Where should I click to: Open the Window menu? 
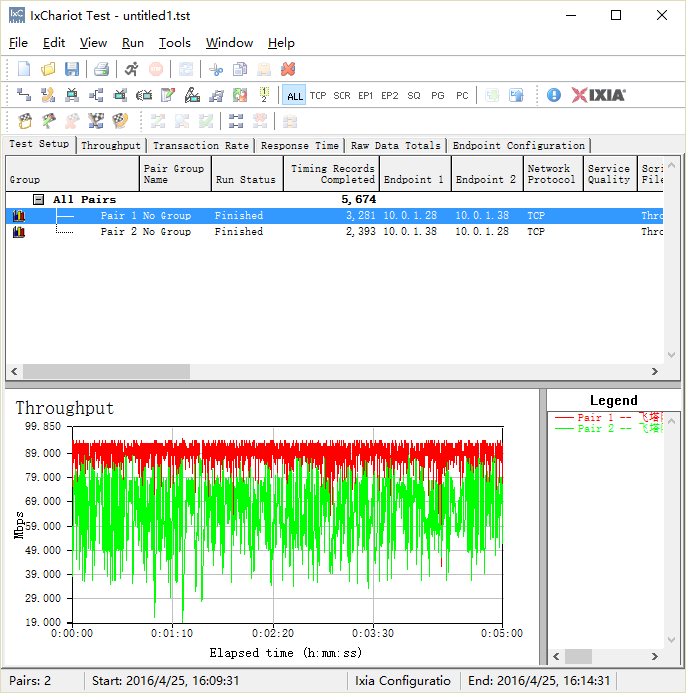pyautogui.click(x=229, y=43)
